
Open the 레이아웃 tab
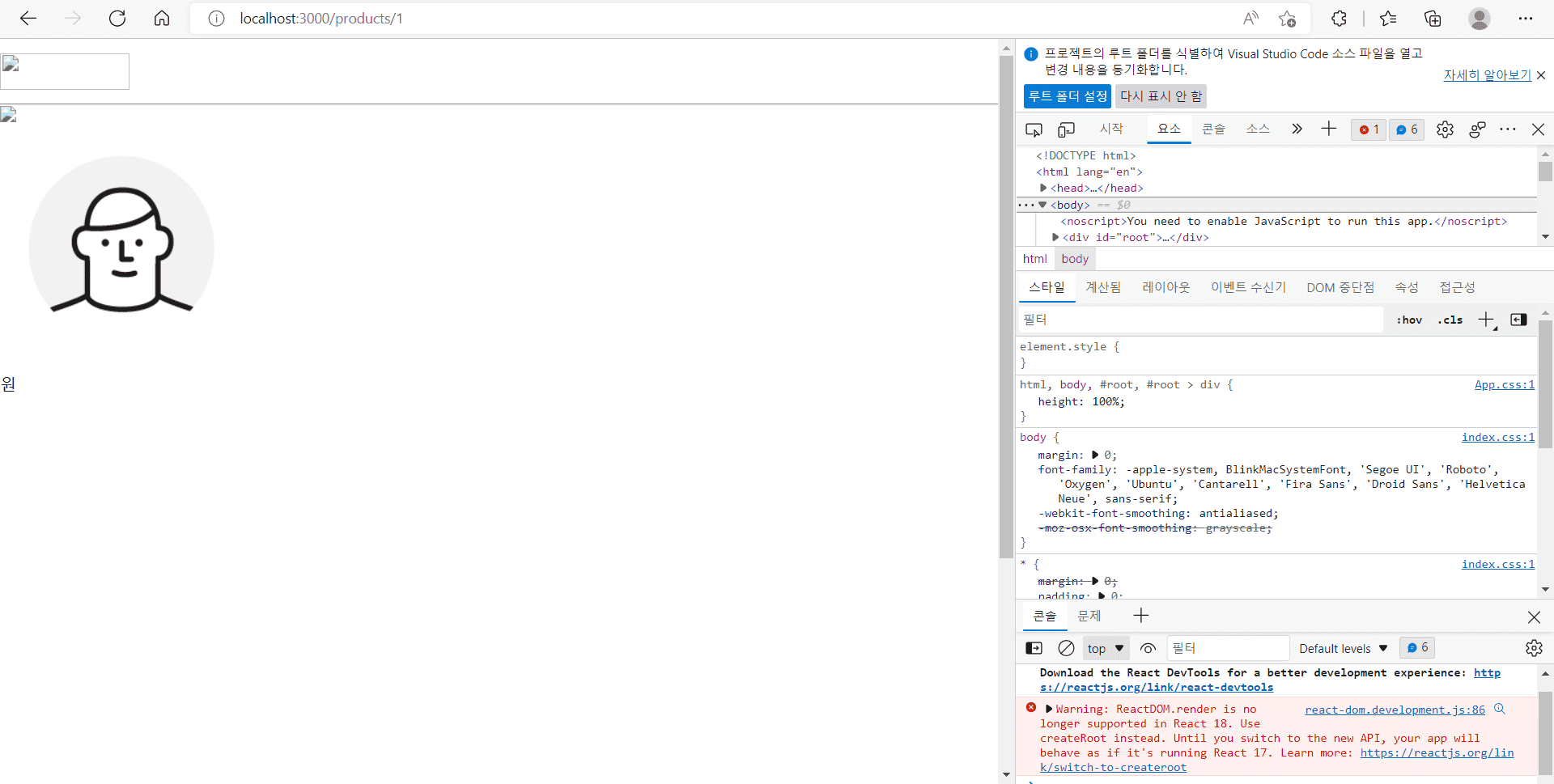pos(1166,287)
